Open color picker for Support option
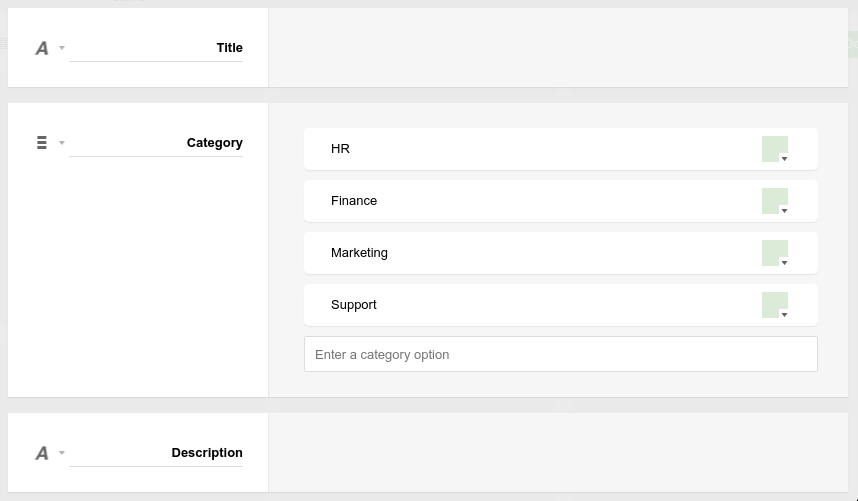This screenshot has width=858, height=501. (775, 305)
